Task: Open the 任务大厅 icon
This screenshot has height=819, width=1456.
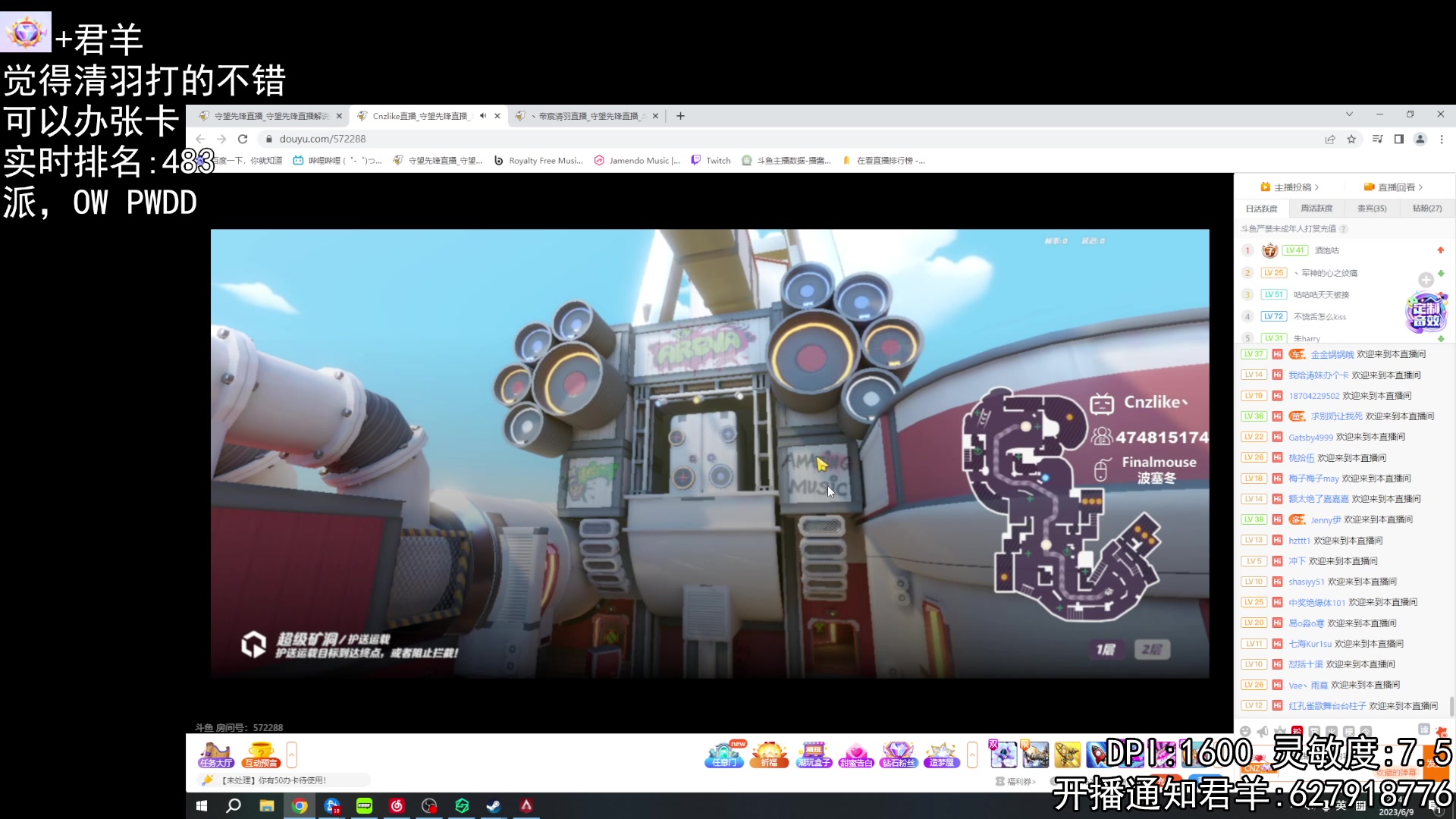Action: coord(216,755)
